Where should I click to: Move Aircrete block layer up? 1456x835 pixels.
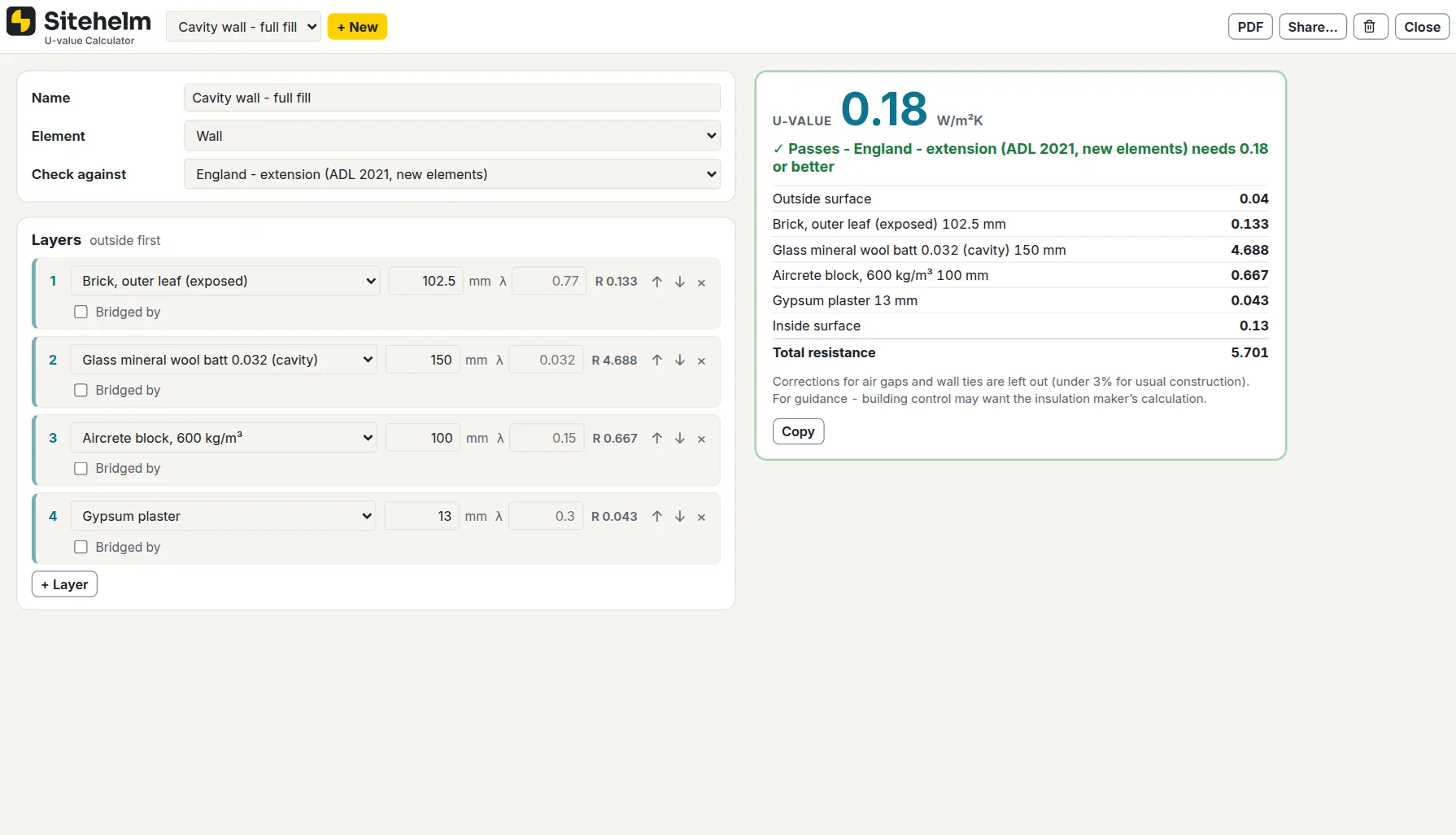coord(657,438)
